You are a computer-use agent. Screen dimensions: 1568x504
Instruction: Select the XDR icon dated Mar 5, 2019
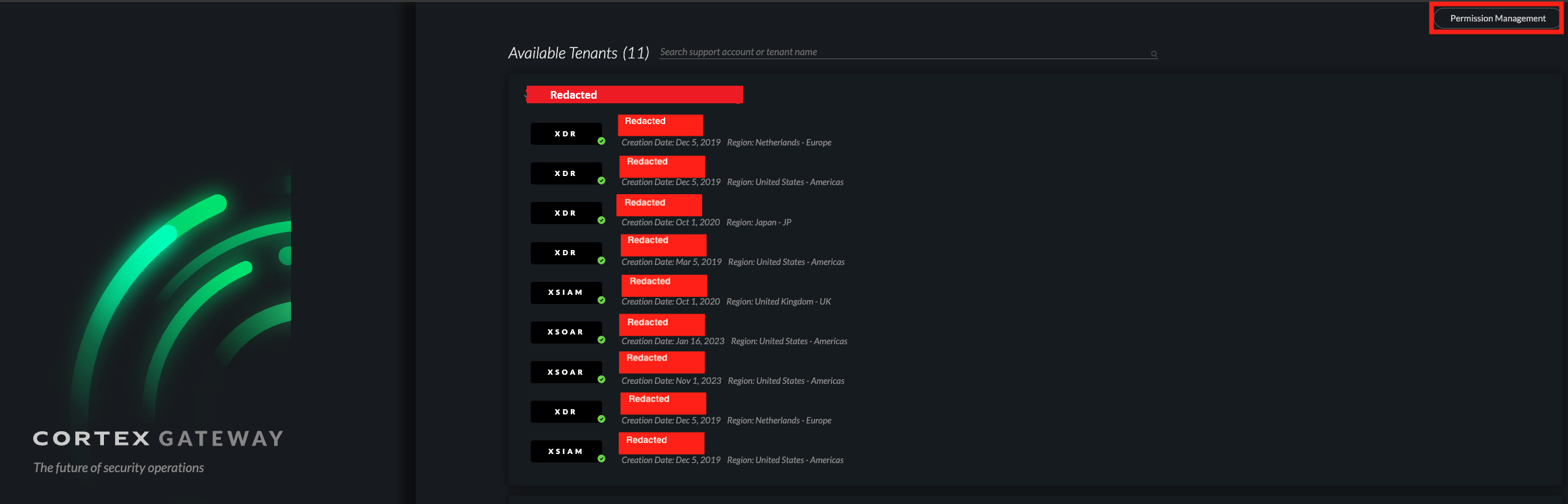566,253
